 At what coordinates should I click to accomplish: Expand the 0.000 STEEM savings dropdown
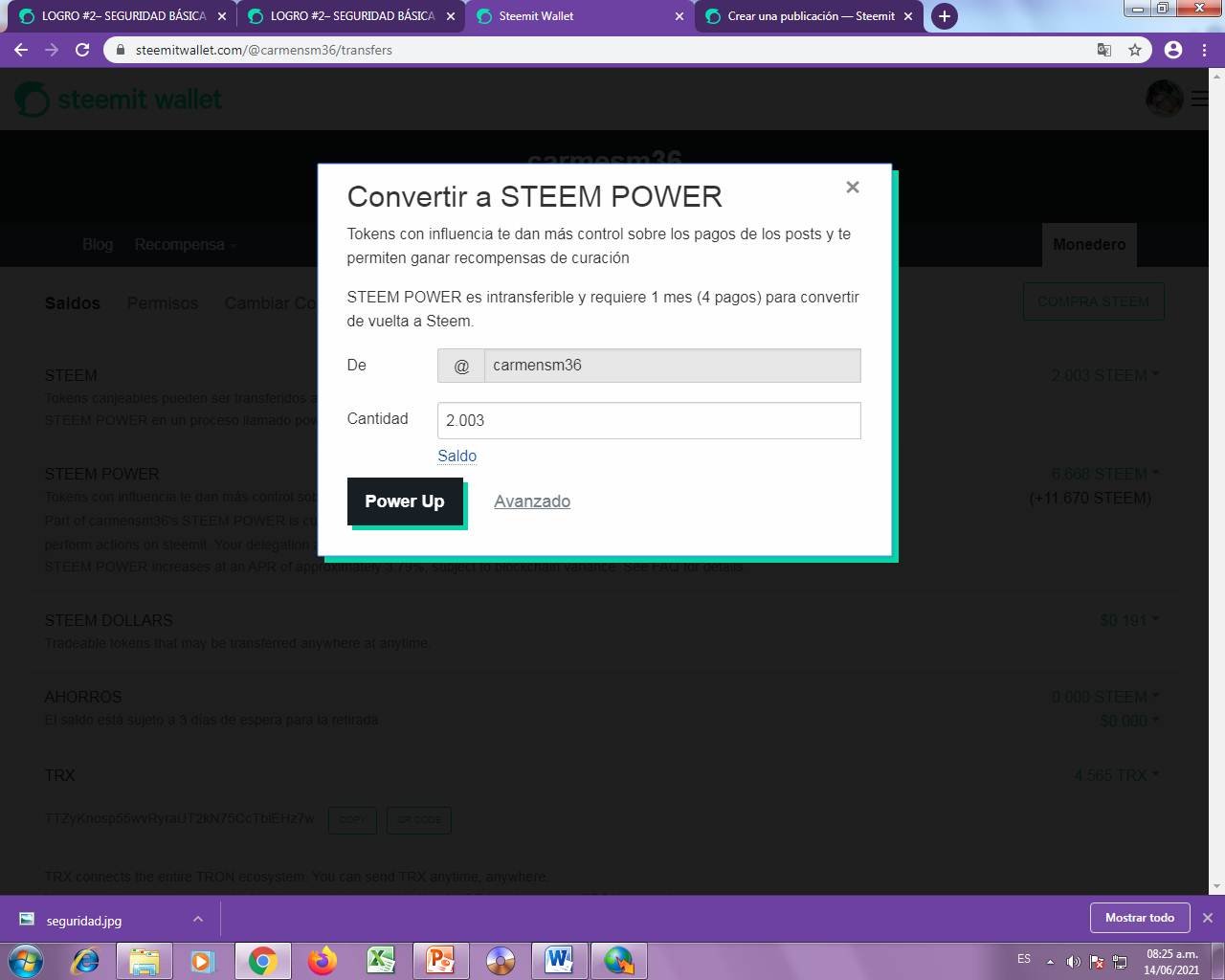1104,697
